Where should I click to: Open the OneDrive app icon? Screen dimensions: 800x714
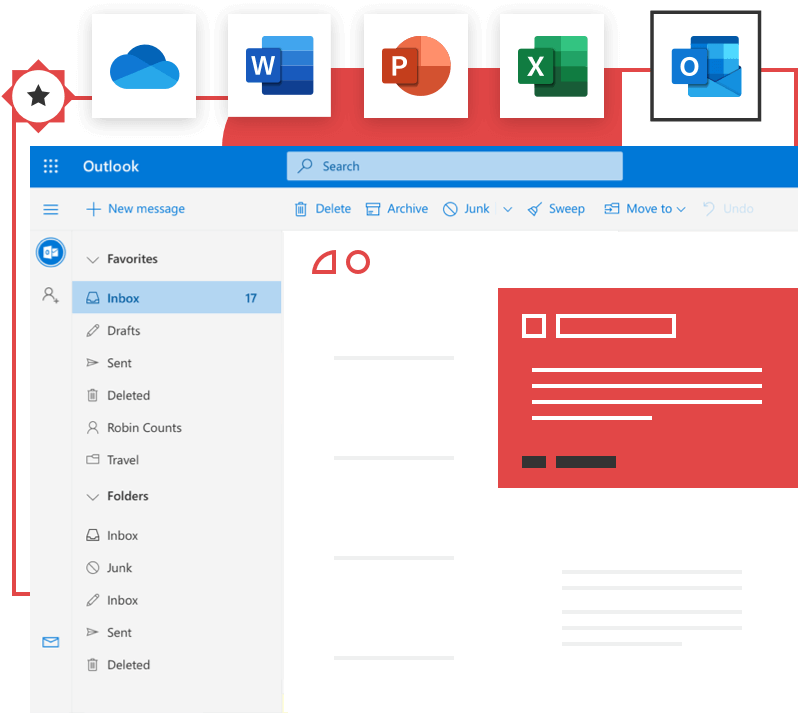[144, 67]
